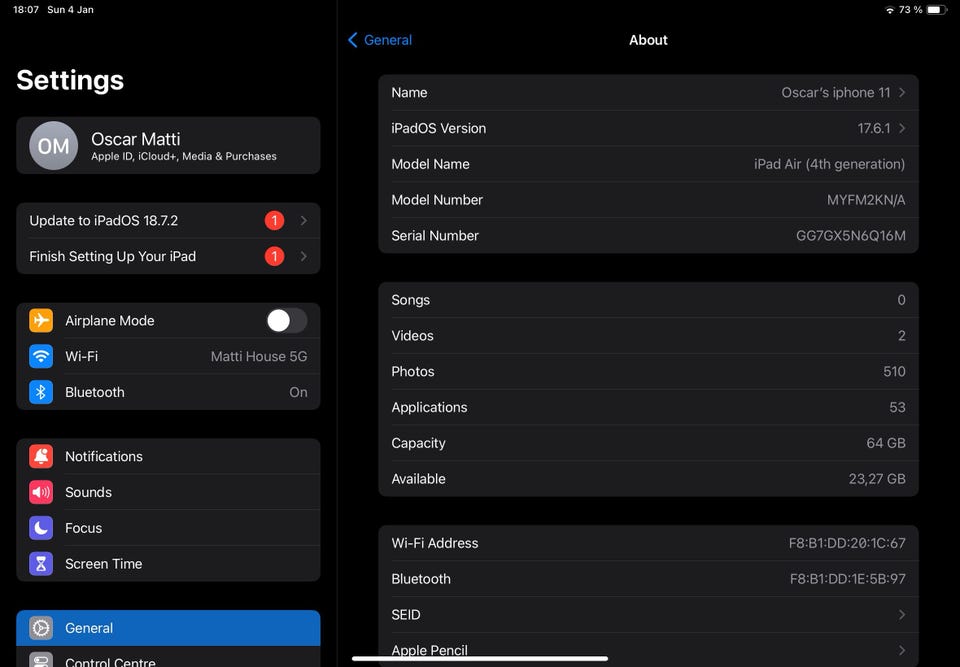Tap Wi-Fi Address F8:B1:DD:20:1C:67
This screenshot has height=667, width=960.
[847, 543]
